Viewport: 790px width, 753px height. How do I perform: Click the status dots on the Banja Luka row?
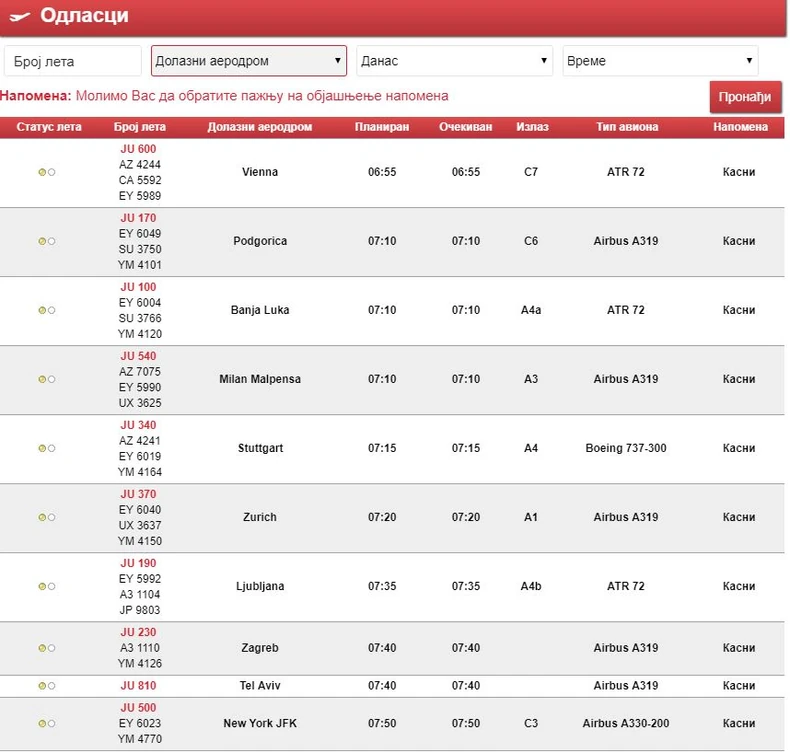[x=46, y=310]
